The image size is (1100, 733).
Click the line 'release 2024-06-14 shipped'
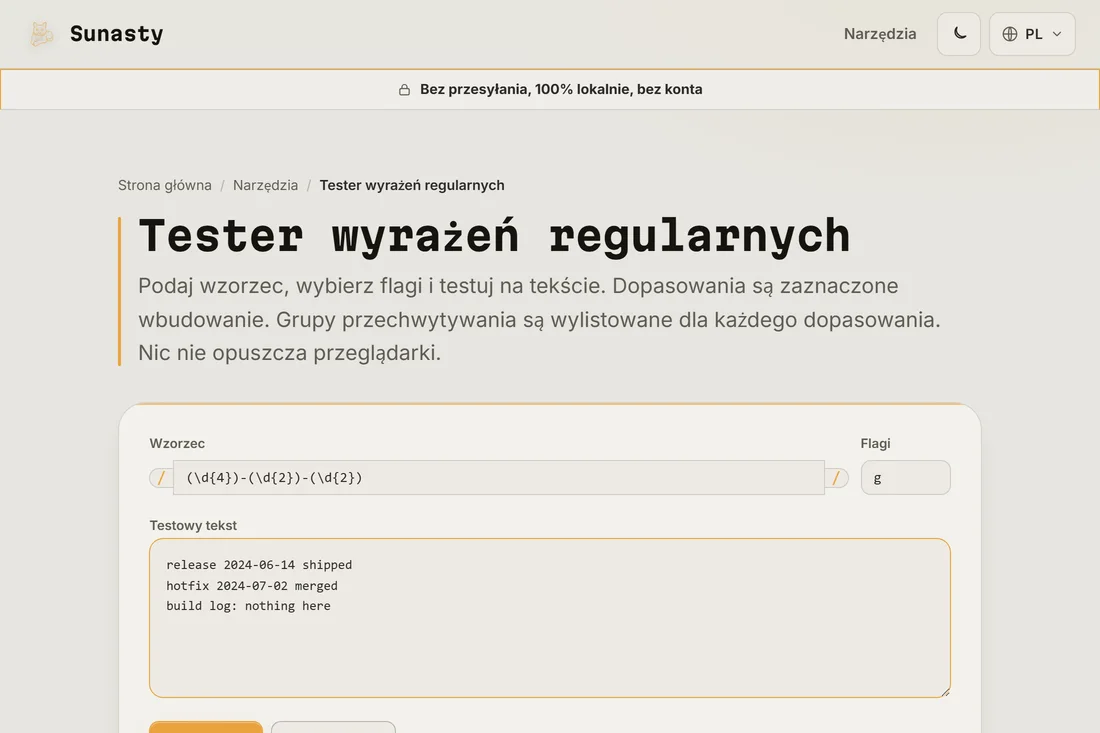[259, 565]
